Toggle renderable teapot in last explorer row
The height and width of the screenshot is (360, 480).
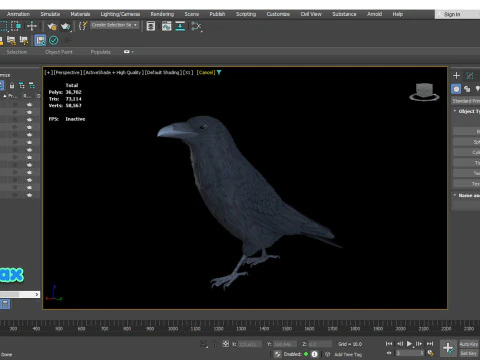pyautogui.click(x=29, y=195)
